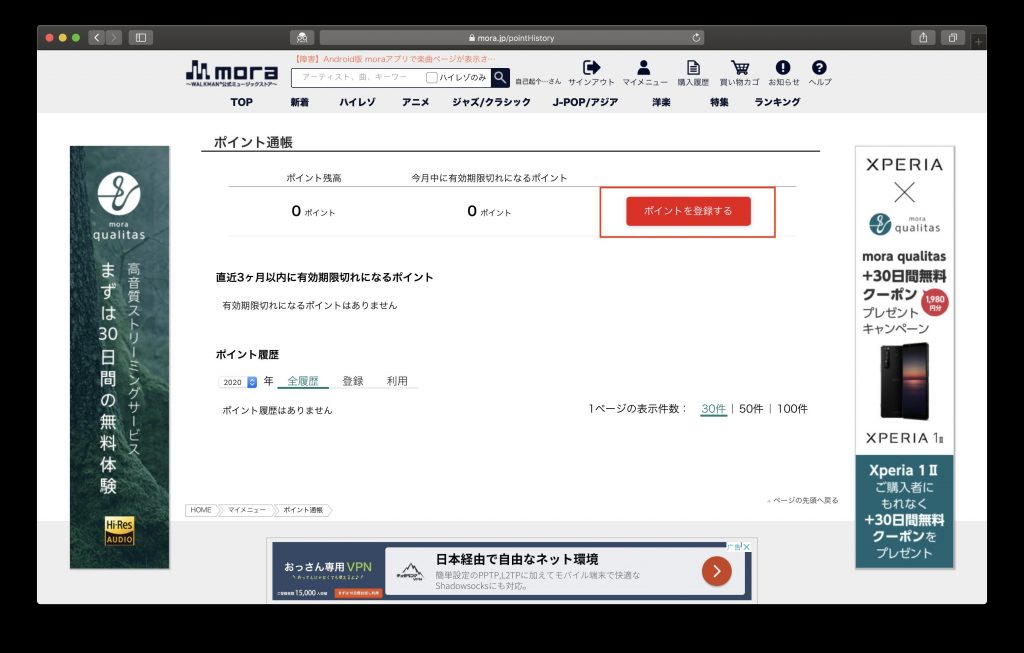Click the Safari address bar
Viewport: 1024px width, 653px height.
point(511,38)
